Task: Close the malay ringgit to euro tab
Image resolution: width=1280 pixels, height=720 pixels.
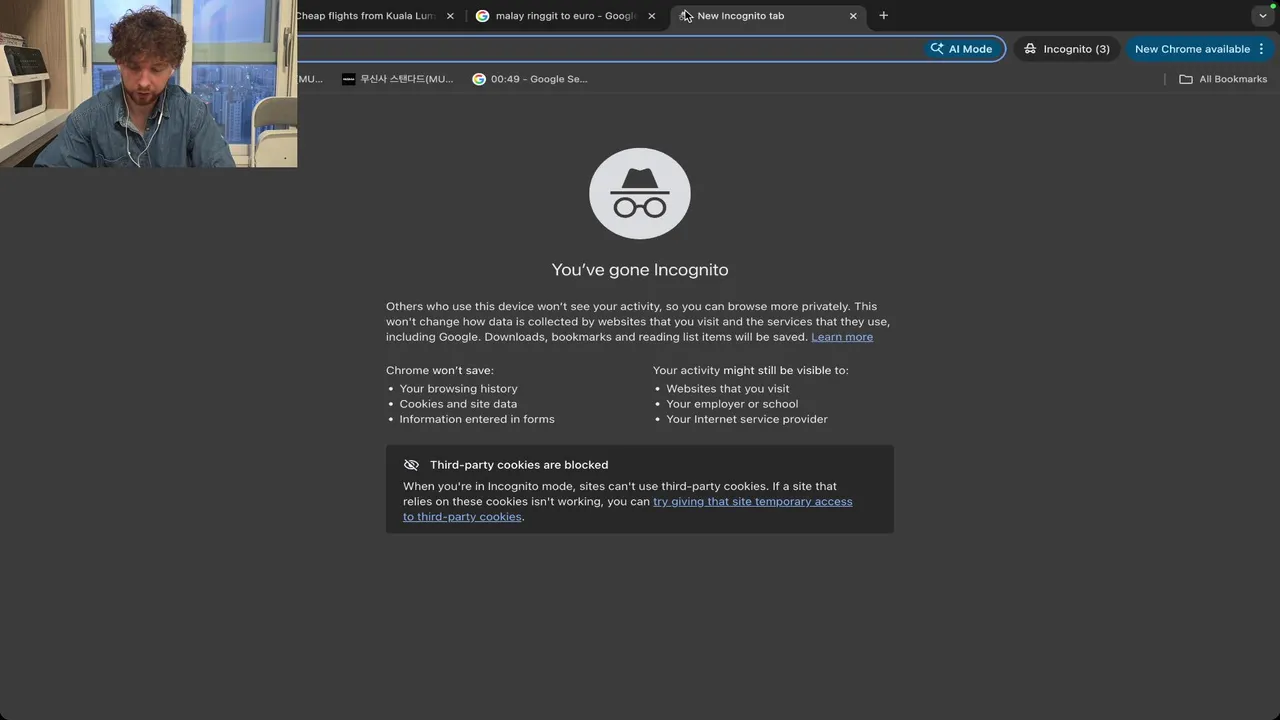Action: click(x=652, y=16)
